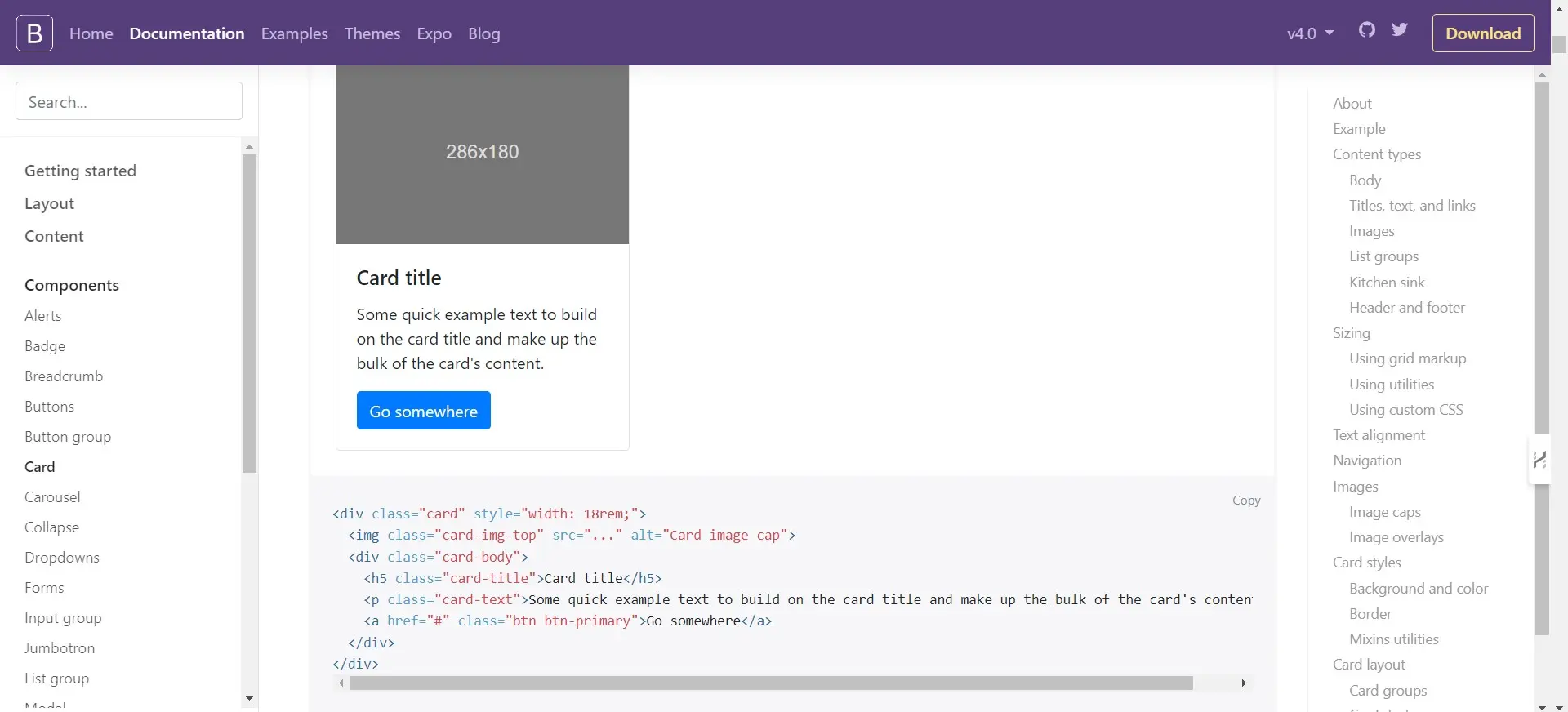This screenshot has width=1568, height=712.
Task: Click the floating widget icon at right edge
Action: [1539, 461]
